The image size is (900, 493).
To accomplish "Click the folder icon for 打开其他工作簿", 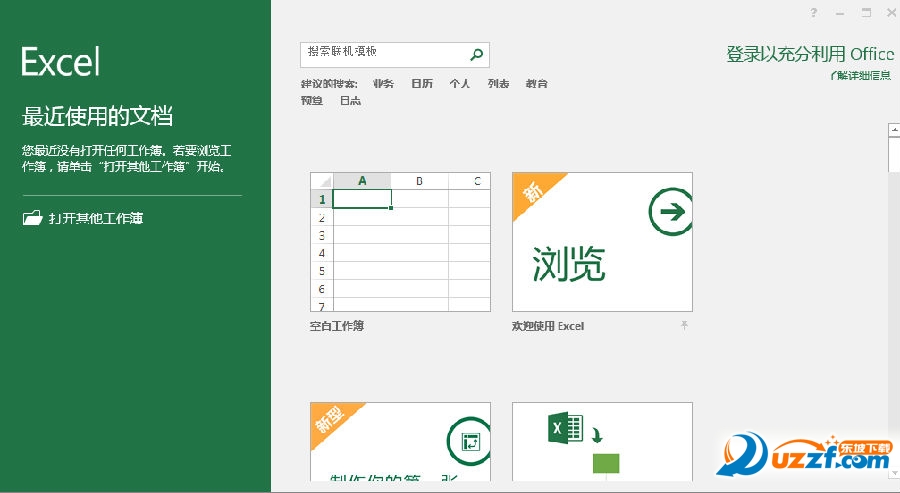I will click(x=33, y=218).
